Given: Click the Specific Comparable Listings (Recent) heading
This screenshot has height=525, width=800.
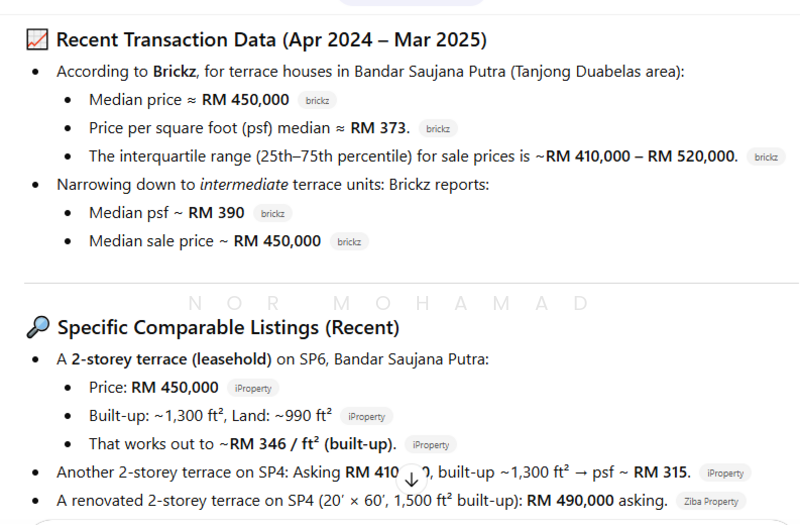Looking at the screenshot, I should pyautogui.click(x=228, y=328).
